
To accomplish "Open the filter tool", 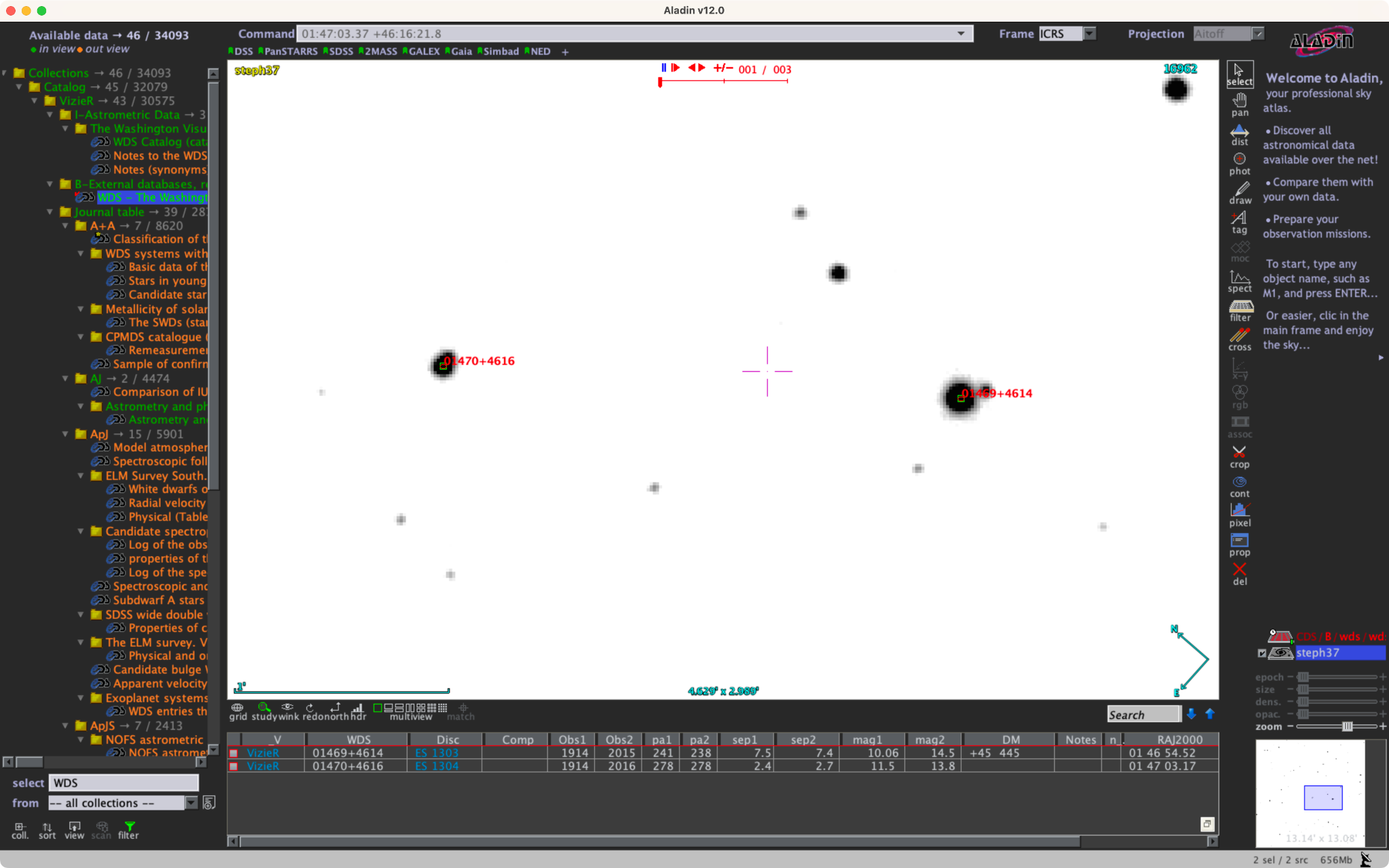I will tap(1240, 311).
